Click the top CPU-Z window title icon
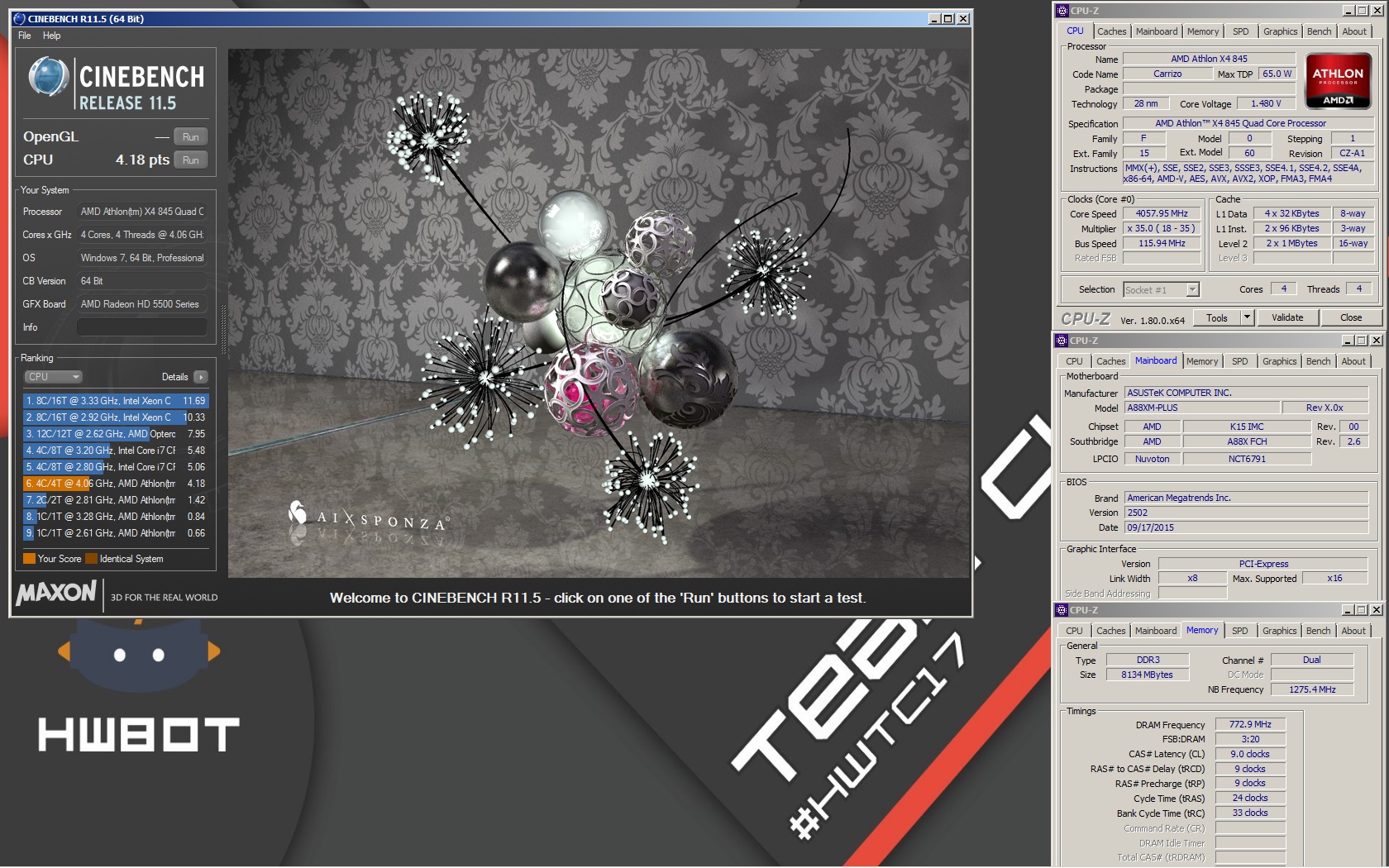 coord(1062,11)
